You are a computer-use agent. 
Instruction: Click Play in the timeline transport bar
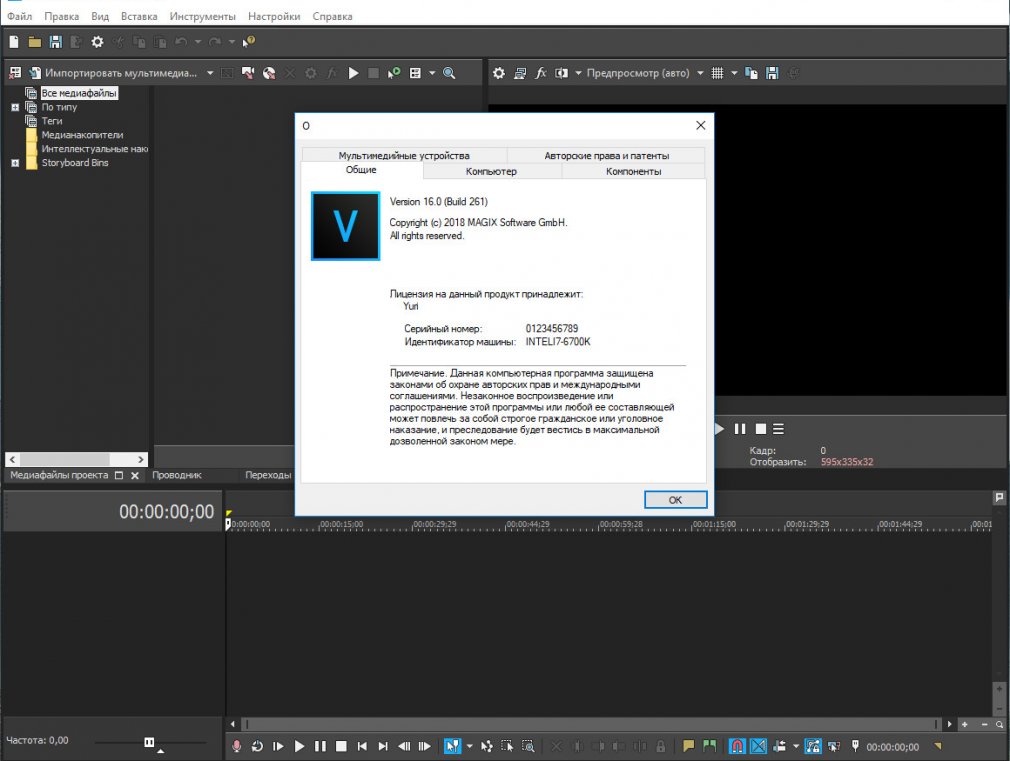(x=299, y=746)
